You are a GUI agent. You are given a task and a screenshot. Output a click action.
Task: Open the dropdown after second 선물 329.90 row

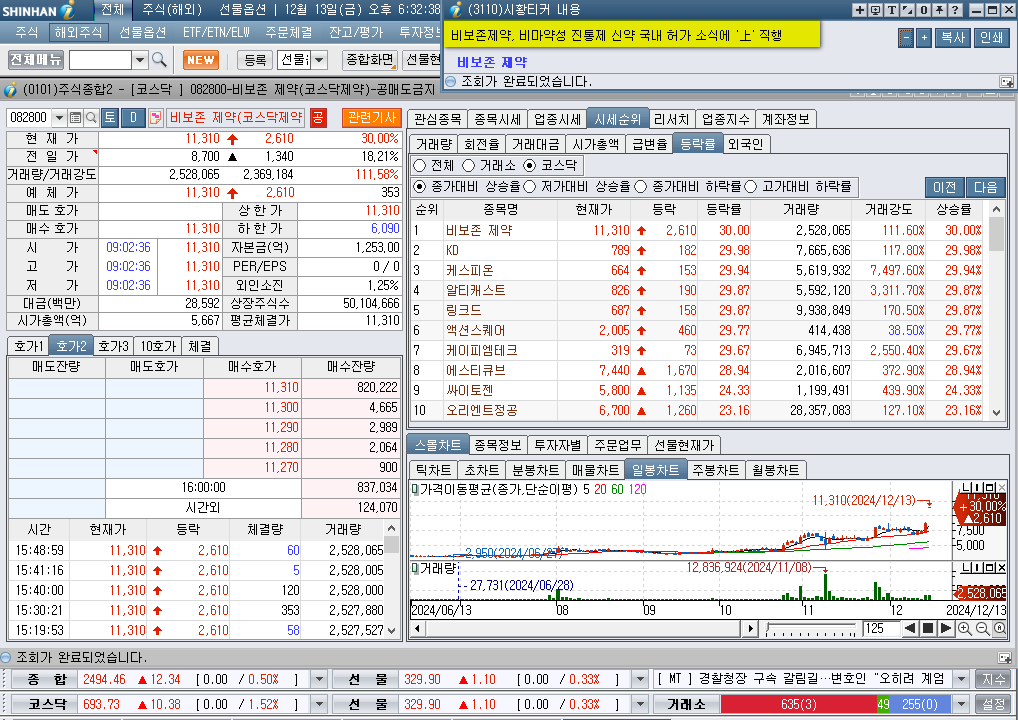[x=640, y=704]
